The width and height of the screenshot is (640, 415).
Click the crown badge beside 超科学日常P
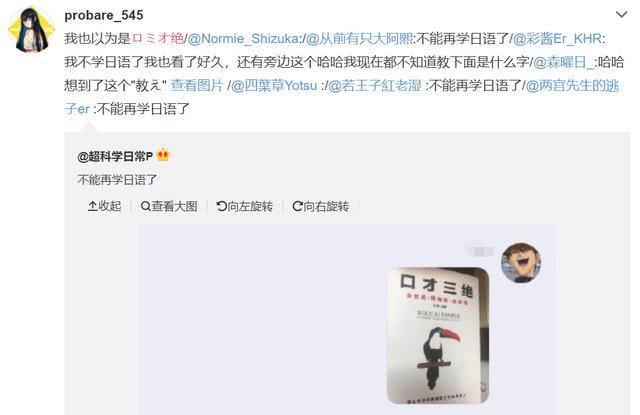163,155
